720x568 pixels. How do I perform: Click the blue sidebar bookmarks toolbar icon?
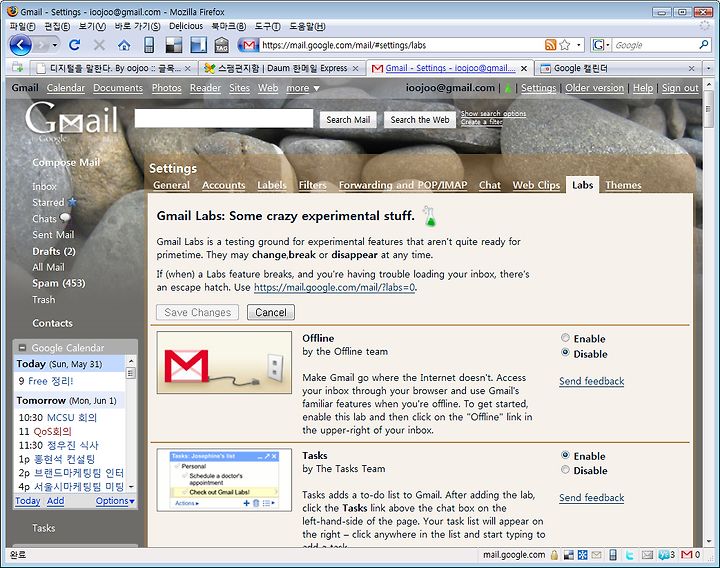pyautogui.click(x=198, y=45)
